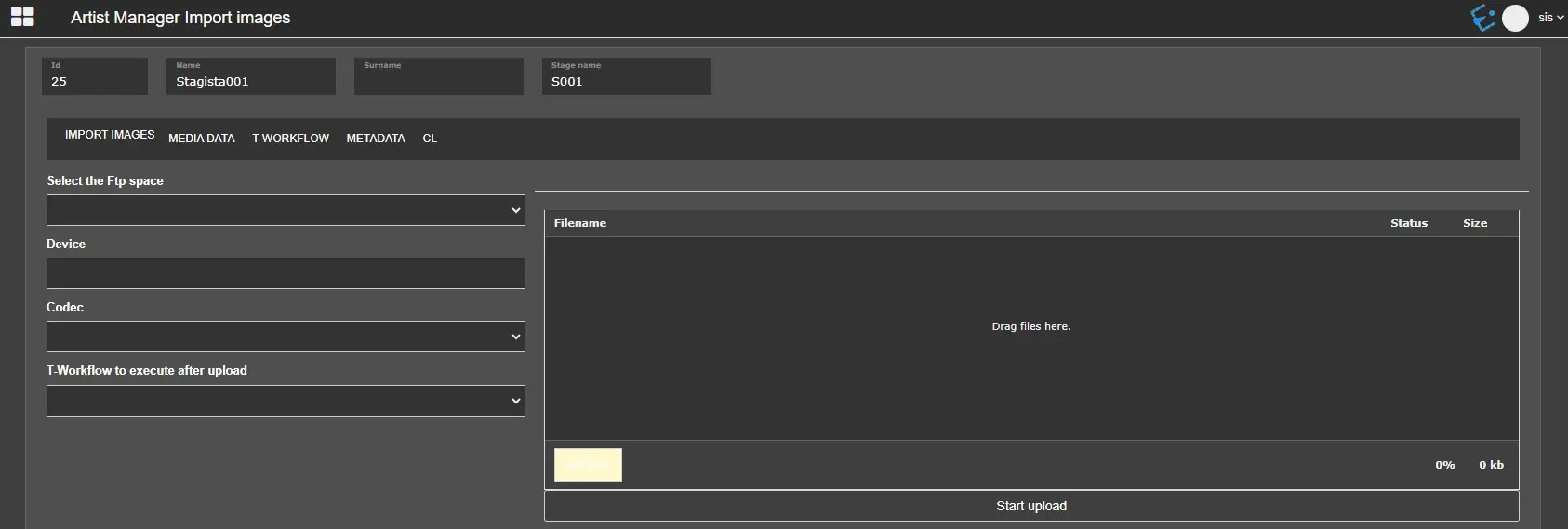Screen dimensions: 1568x529
Task: Open the Select the Ftp space dropdown
Action: click(x=286, y=210)
